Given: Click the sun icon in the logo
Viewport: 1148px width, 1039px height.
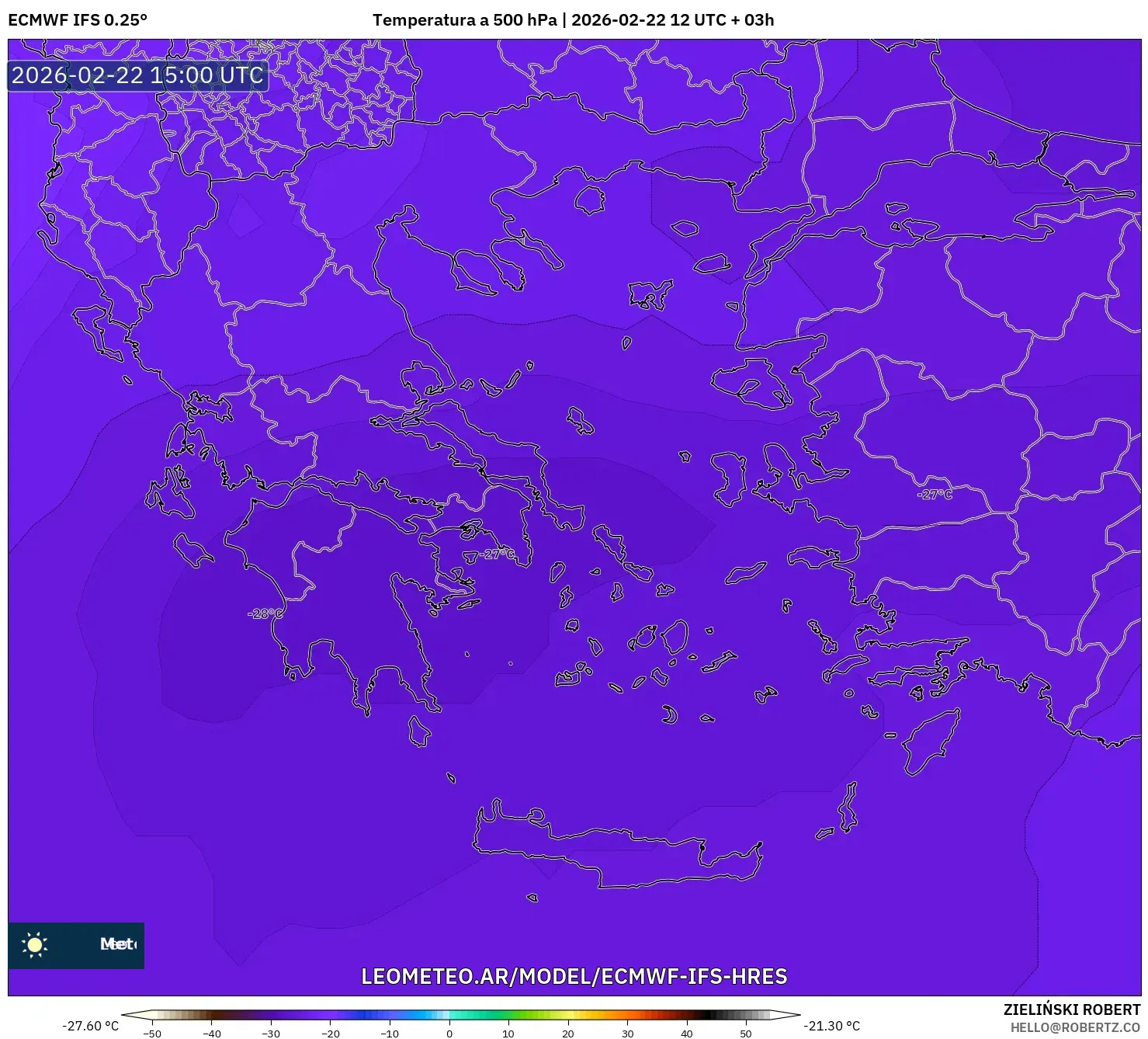Looking at the screenshot, I should 35,944.
